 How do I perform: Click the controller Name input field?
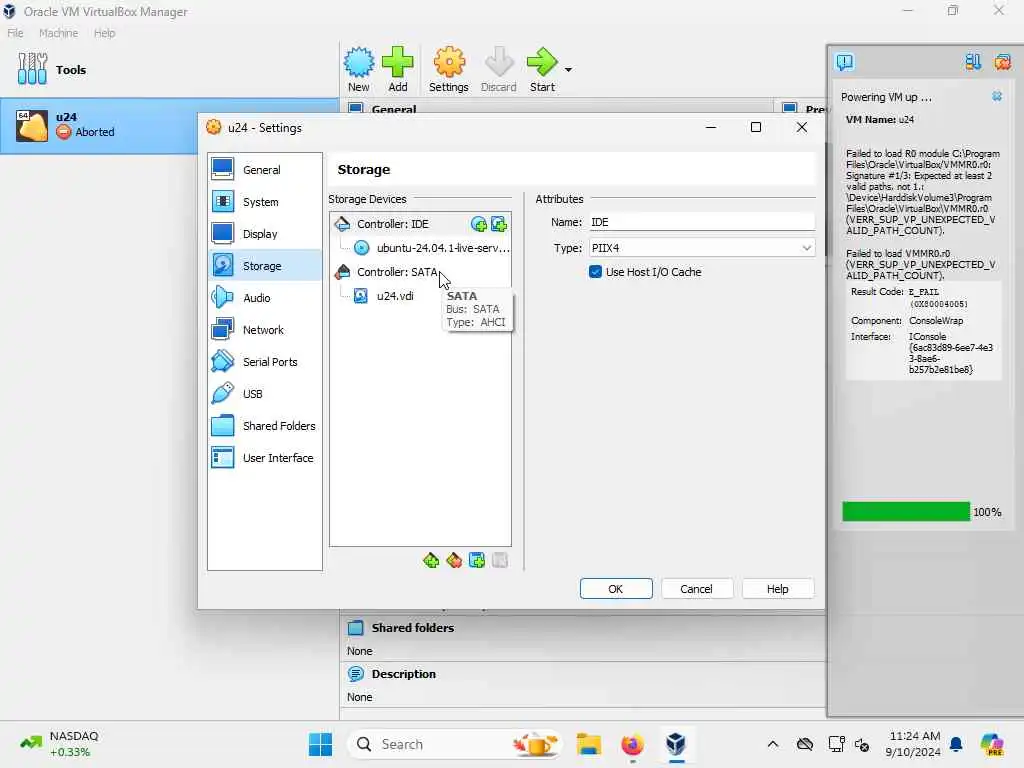tap(701, 222)
